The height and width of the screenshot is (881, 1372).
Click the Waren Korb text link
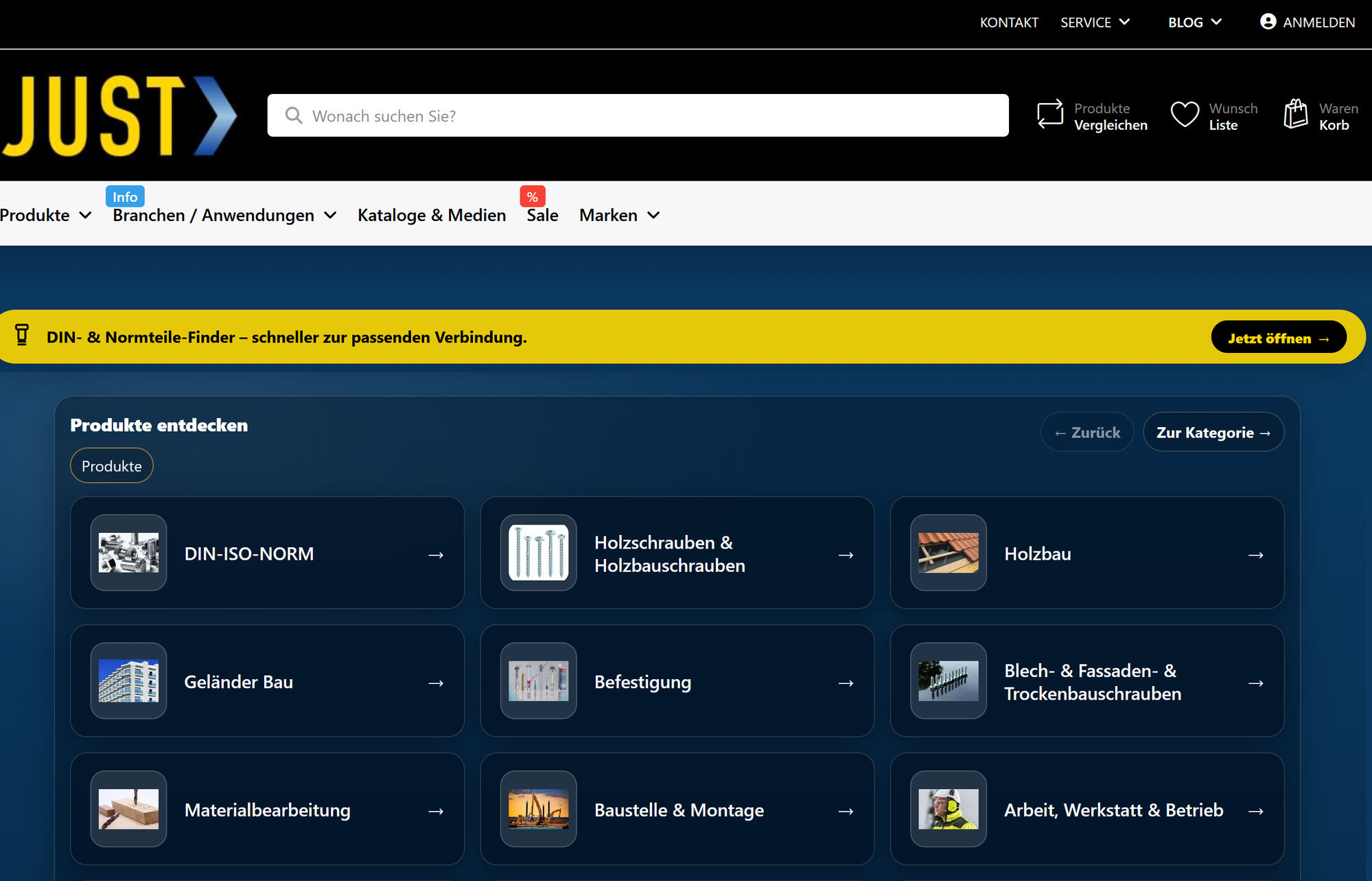pos(1338,117)
